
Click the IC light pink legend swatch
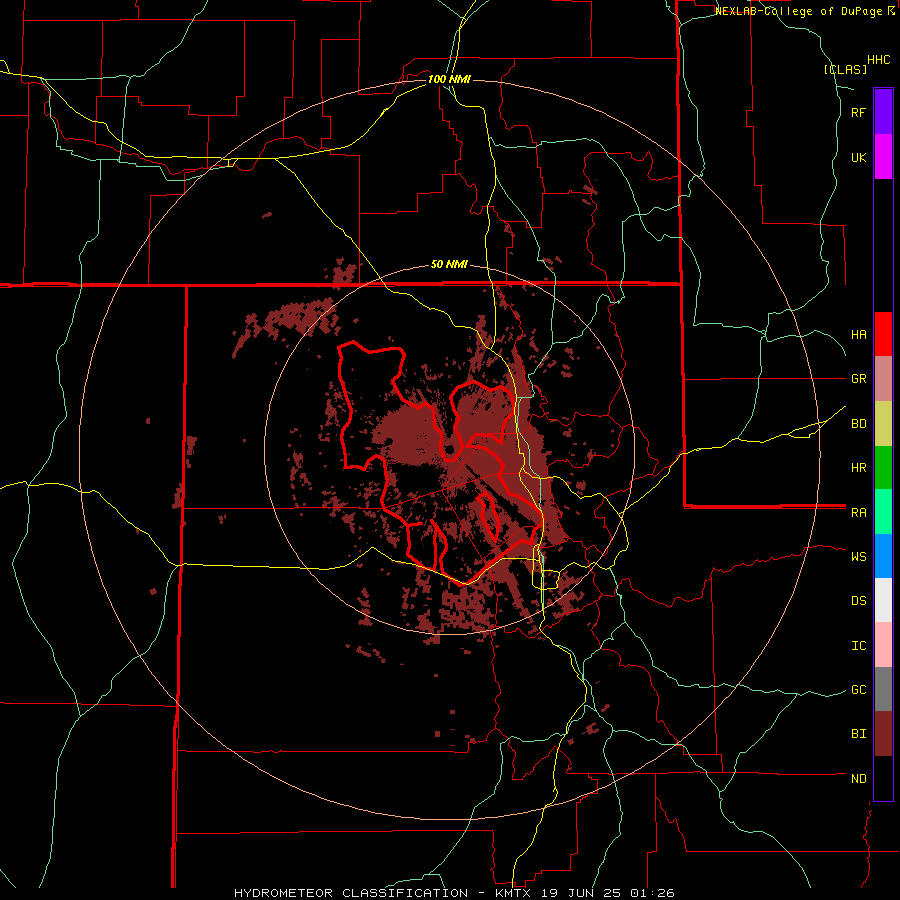point(883,645)
